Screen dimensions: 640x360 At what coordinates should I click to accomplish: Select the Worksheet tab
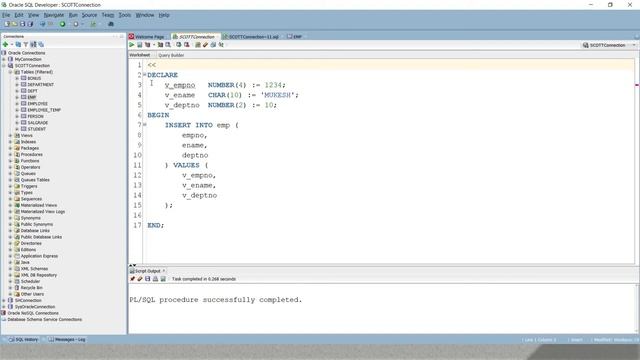(x=140, y=55)
